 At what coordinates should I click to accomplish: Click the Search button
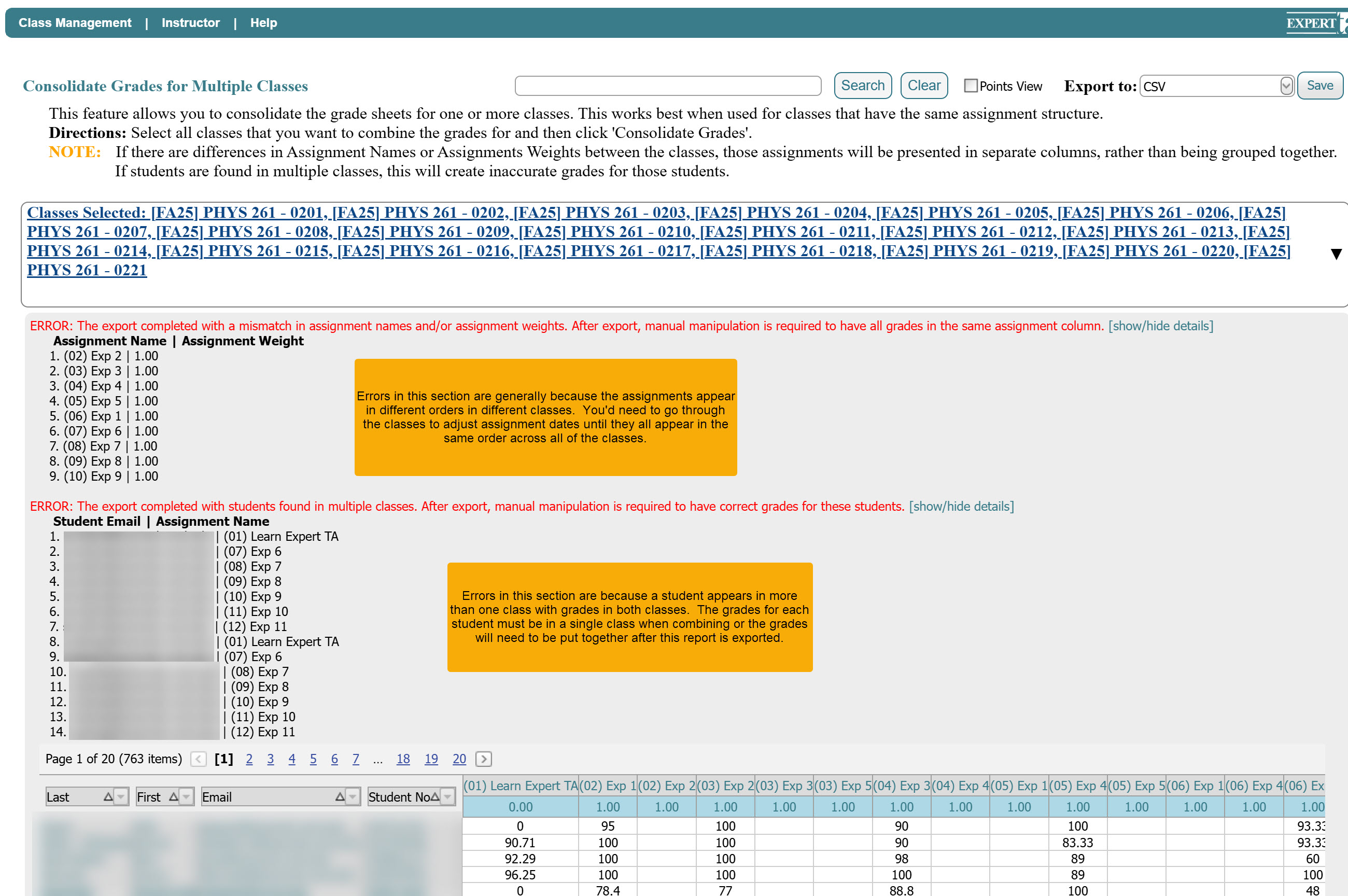[x=863, y=86]
